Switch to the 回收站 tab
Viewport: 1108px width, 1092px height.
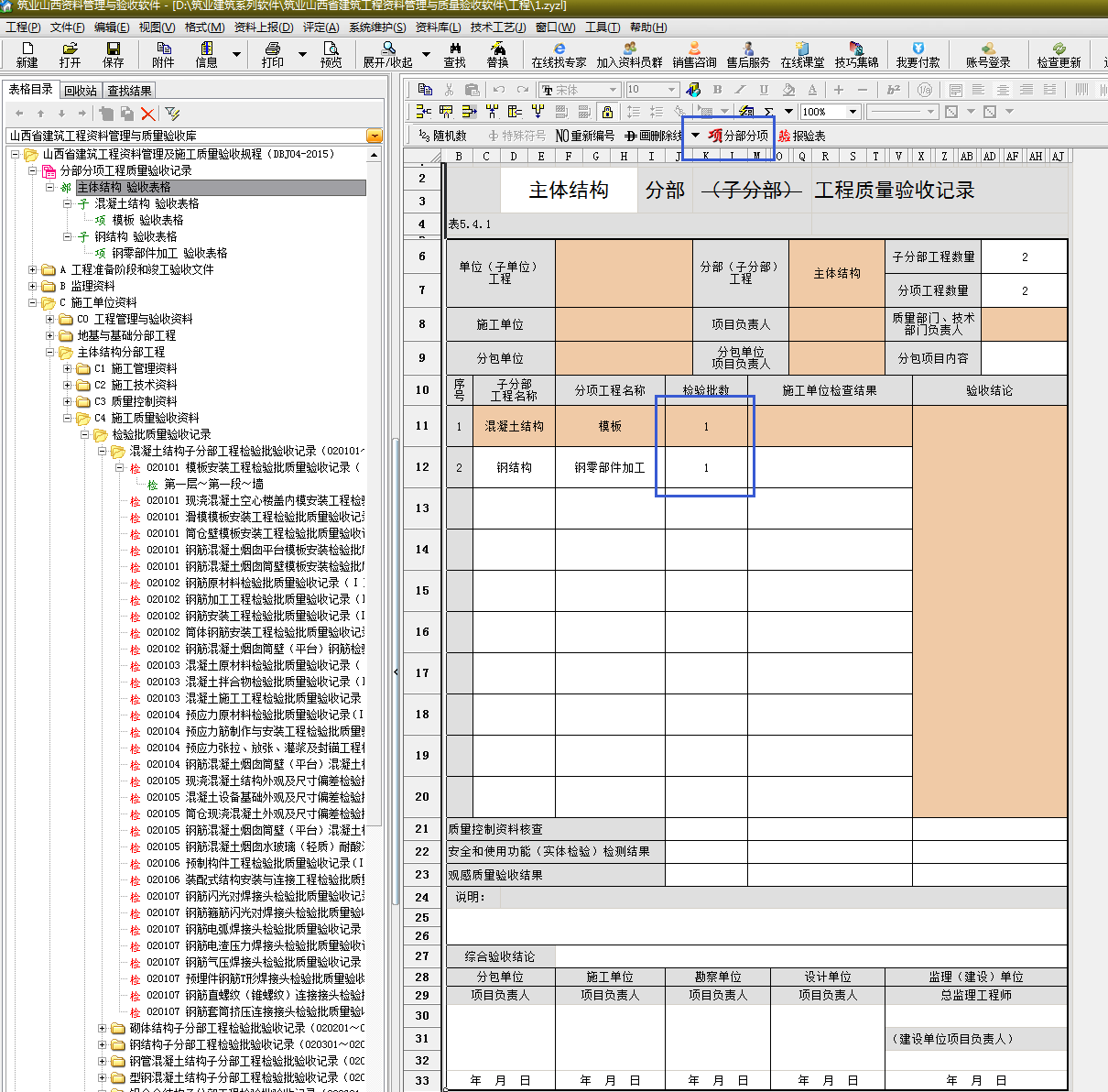tap(81, 91)
